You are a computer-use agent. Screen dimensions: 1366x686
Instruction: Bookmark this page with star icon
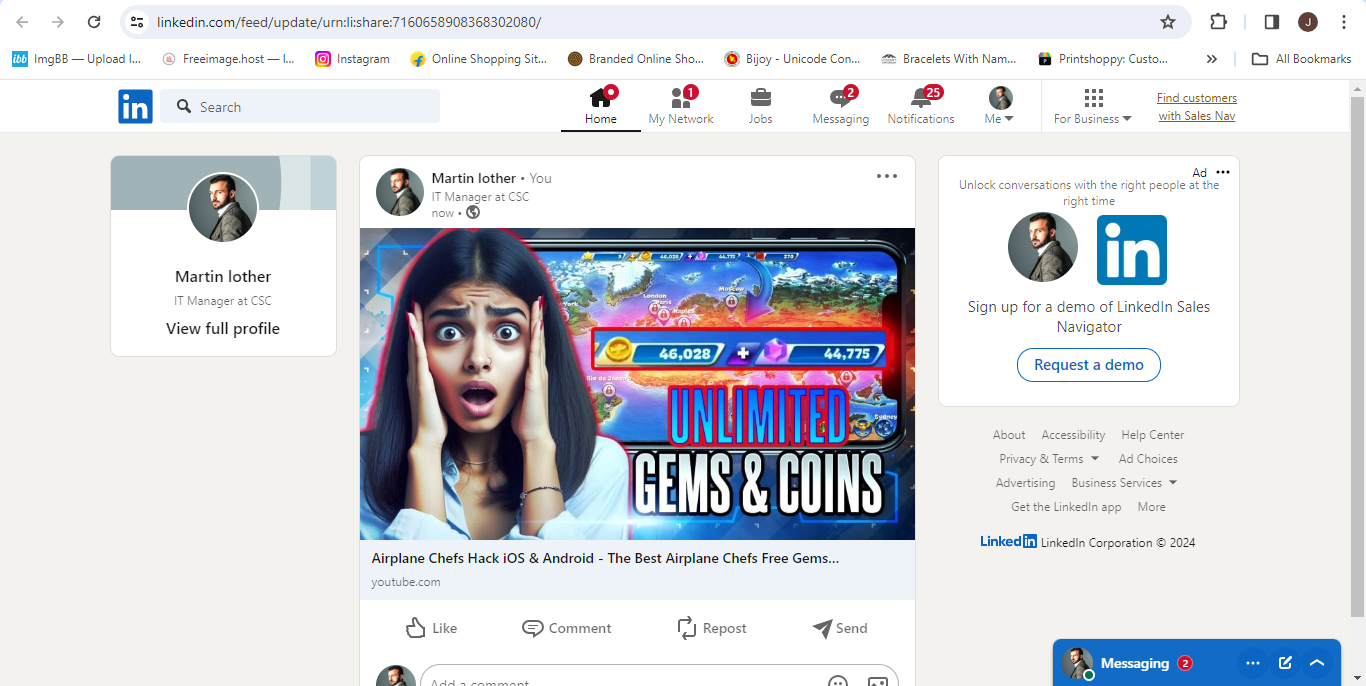click(x=1167, y=22)
